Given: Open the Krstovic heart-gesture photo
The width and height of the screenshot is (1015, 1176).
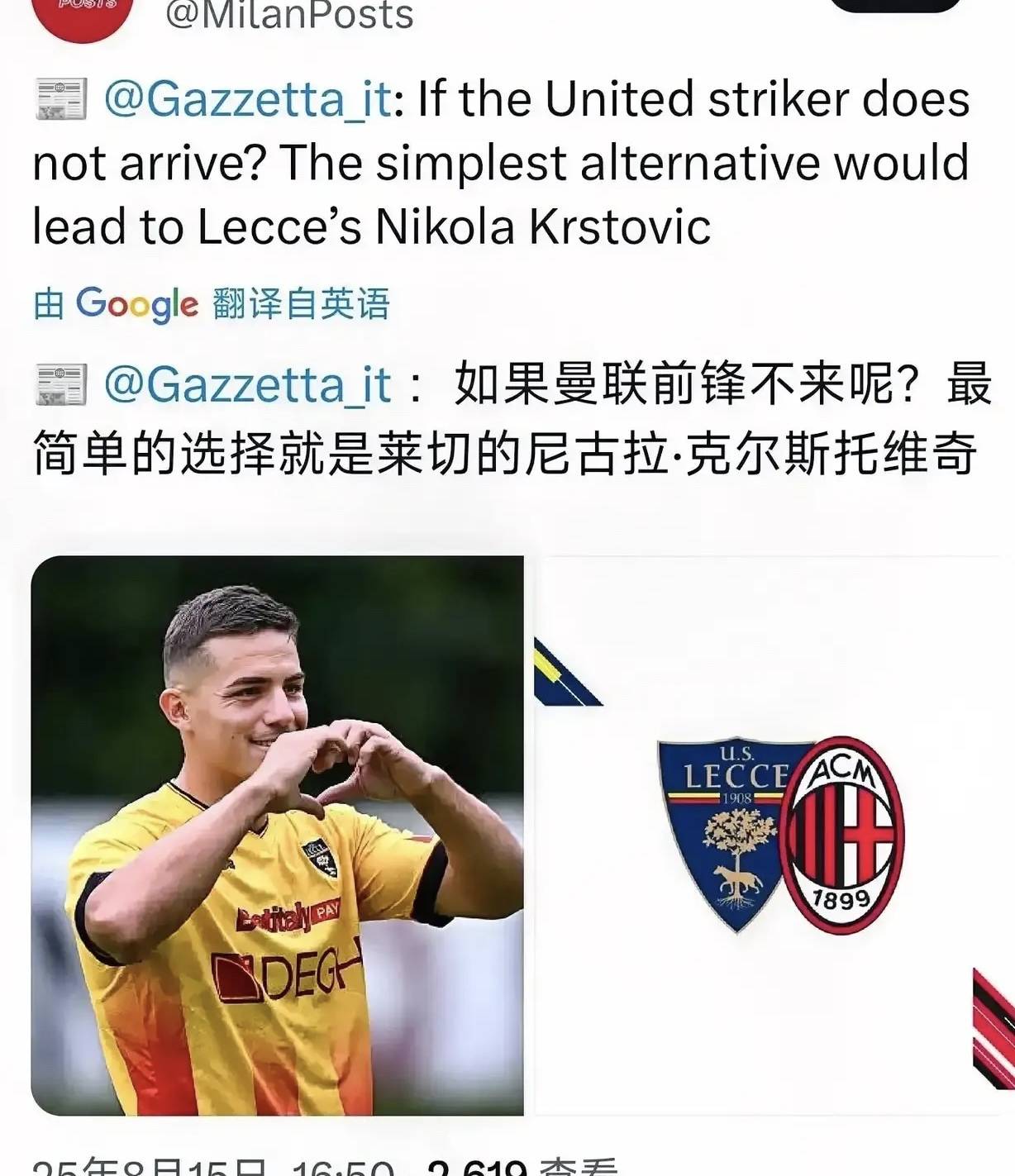Looking at the screenshot, I should (x=277, y=836).
